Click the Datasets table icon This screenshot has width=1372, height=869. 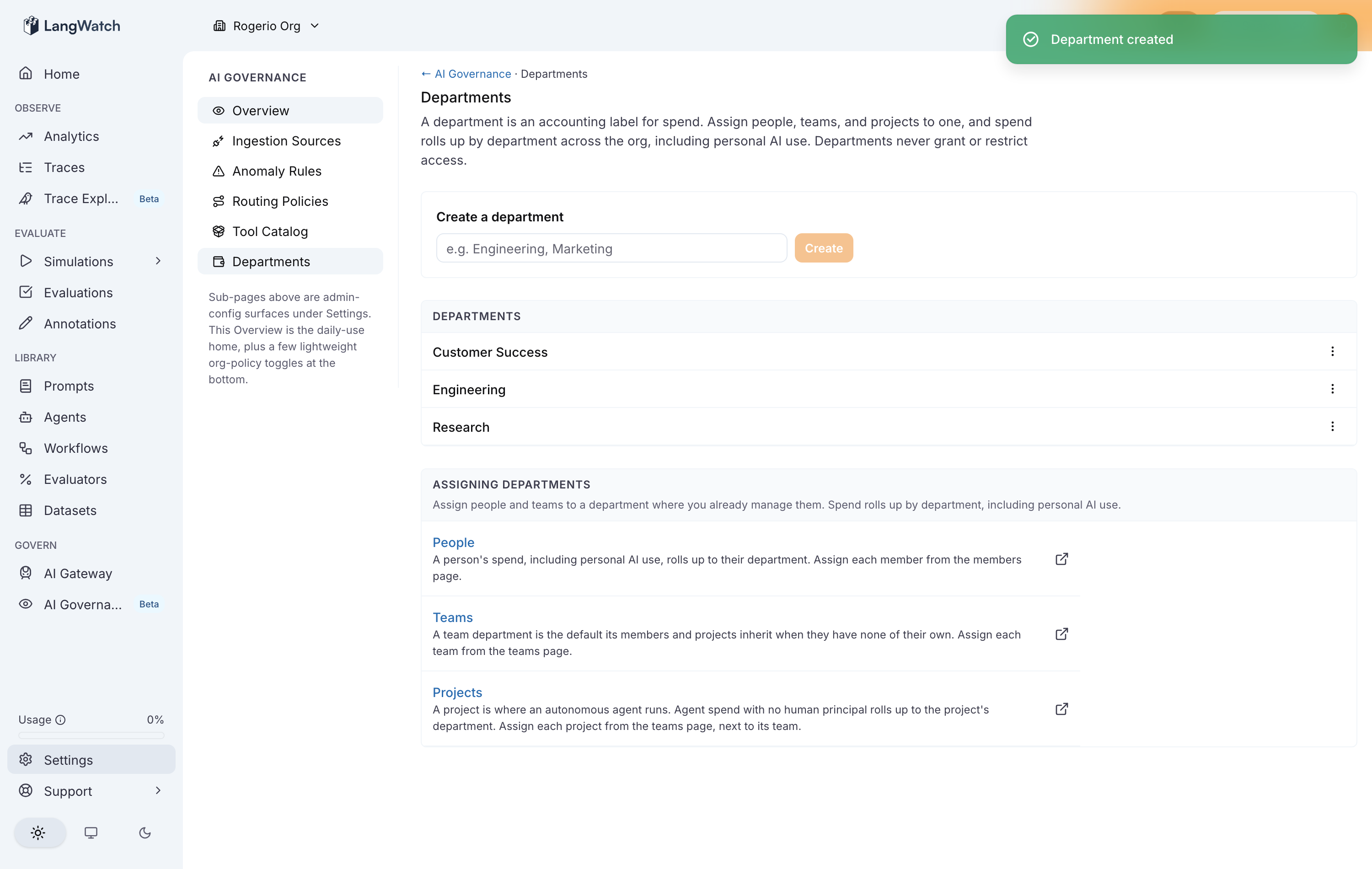tap(26, 510)
